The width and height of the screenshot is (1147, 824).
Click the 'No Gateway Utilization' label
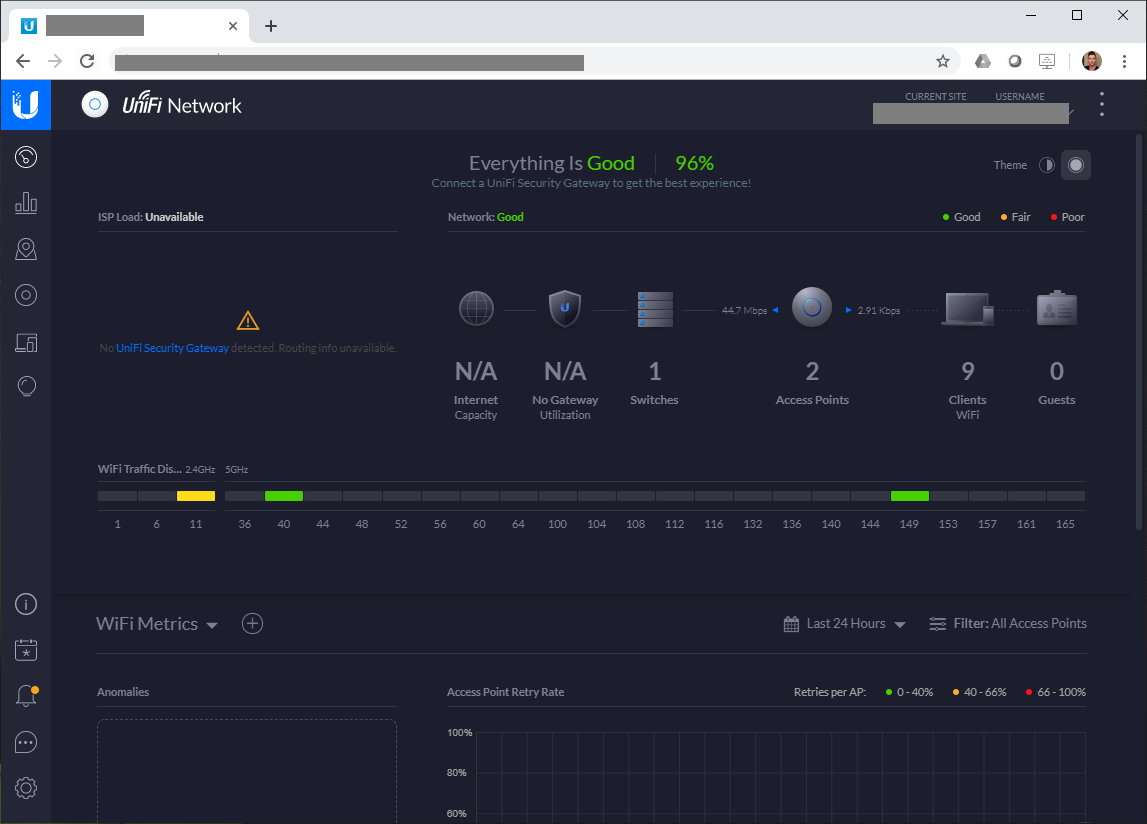point(565,407)
